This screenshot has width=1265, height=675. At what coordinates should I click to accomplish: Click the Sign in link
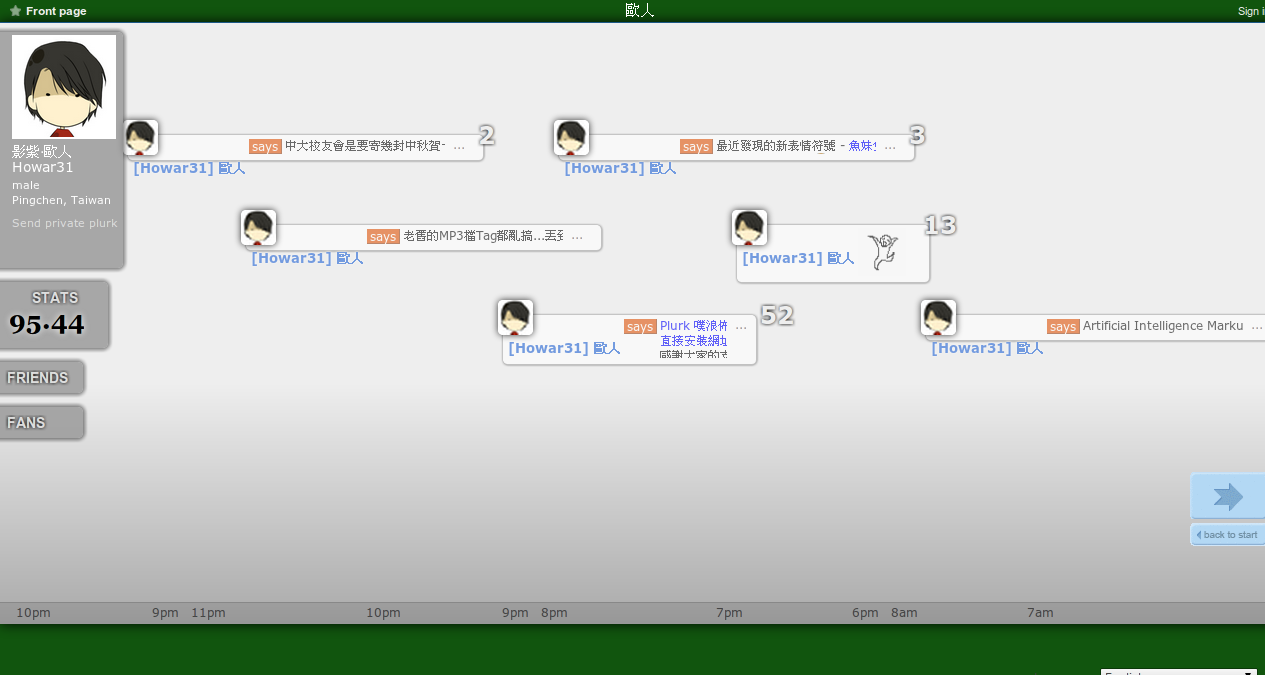click(1250, 11)
